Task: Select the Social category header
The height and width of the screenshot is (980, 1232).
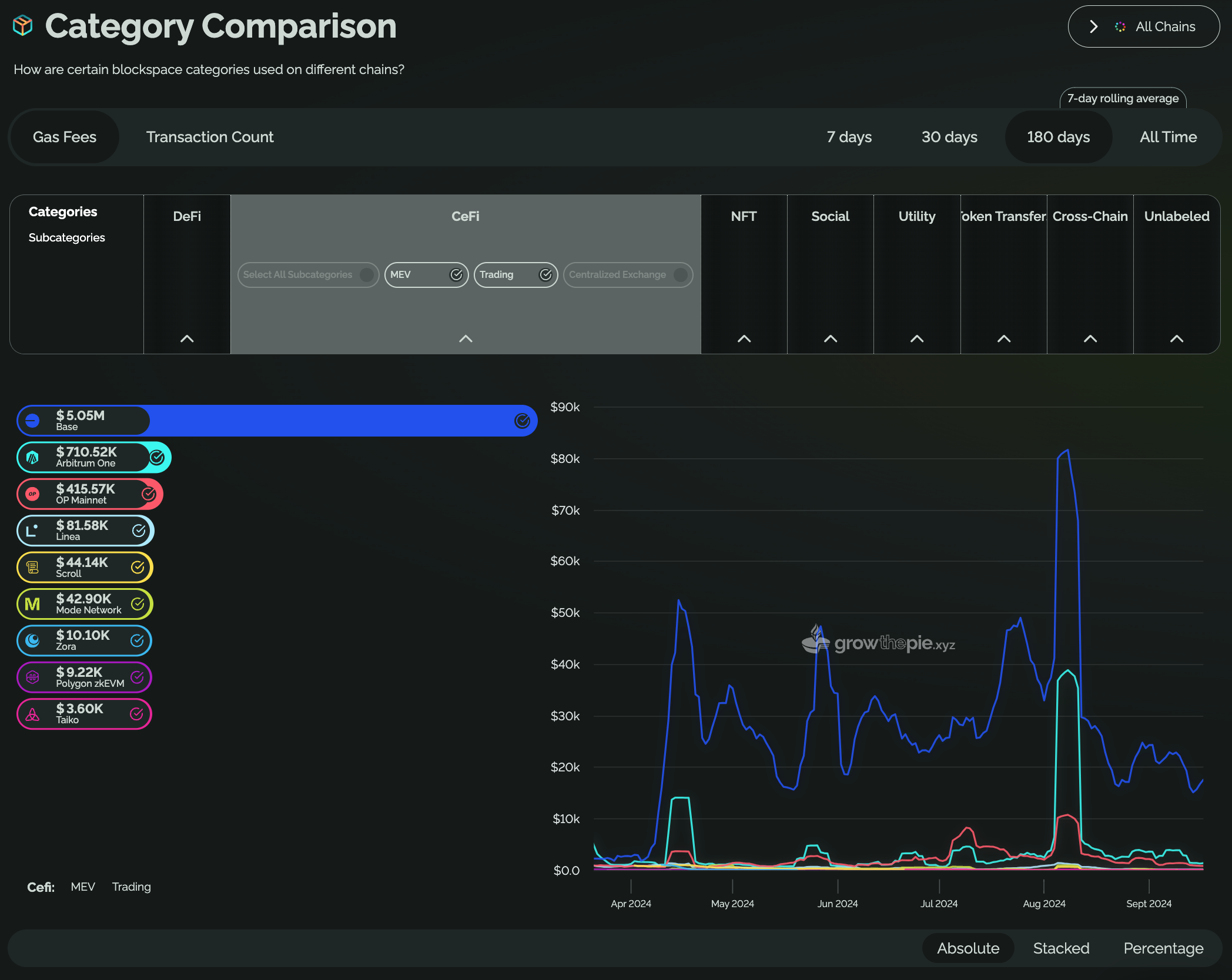Action: tap(831, 216)
